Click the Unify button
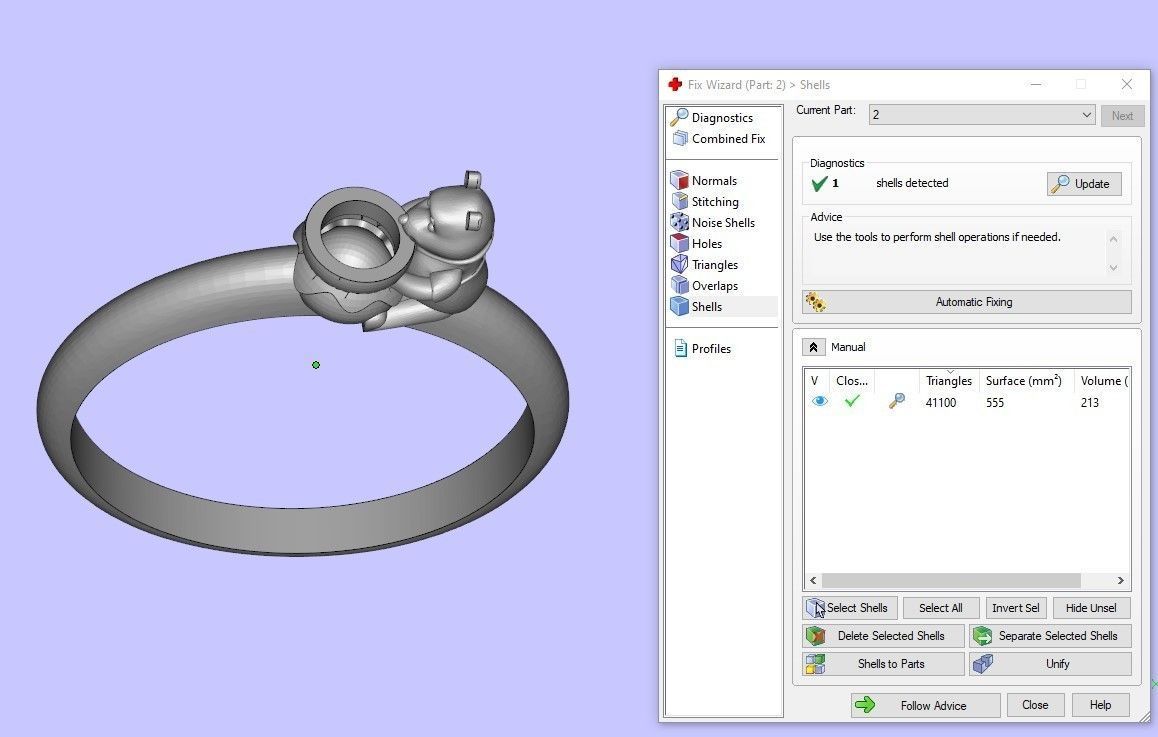Image resolution: width=1158 pixels, height=737 pixels. coord(1051,664)
